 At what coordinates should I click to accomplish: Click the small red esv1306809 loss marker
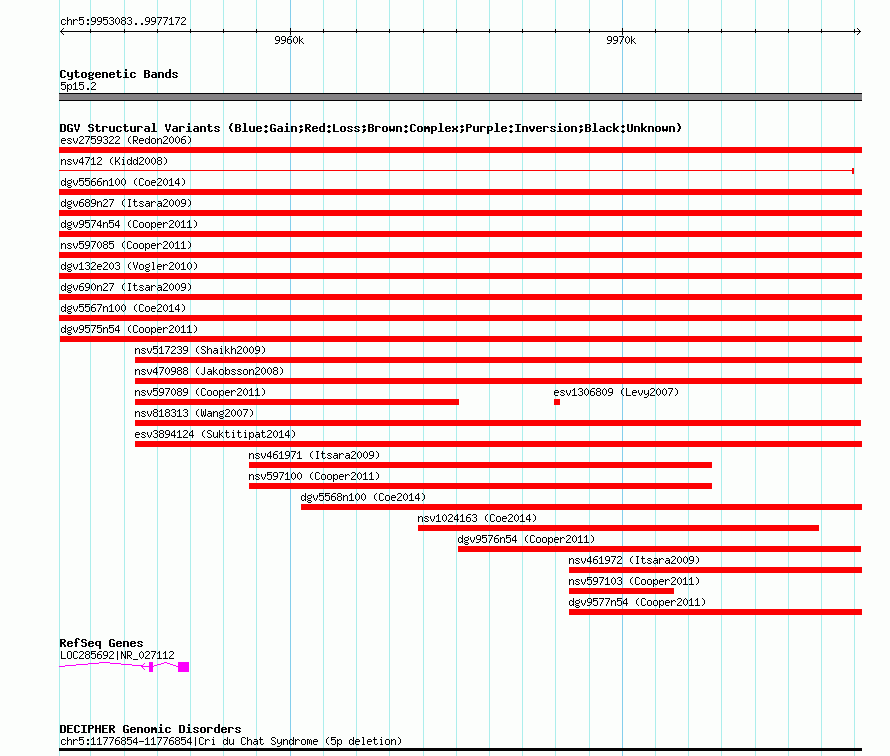pyautogui.click(x=557, y=402)
